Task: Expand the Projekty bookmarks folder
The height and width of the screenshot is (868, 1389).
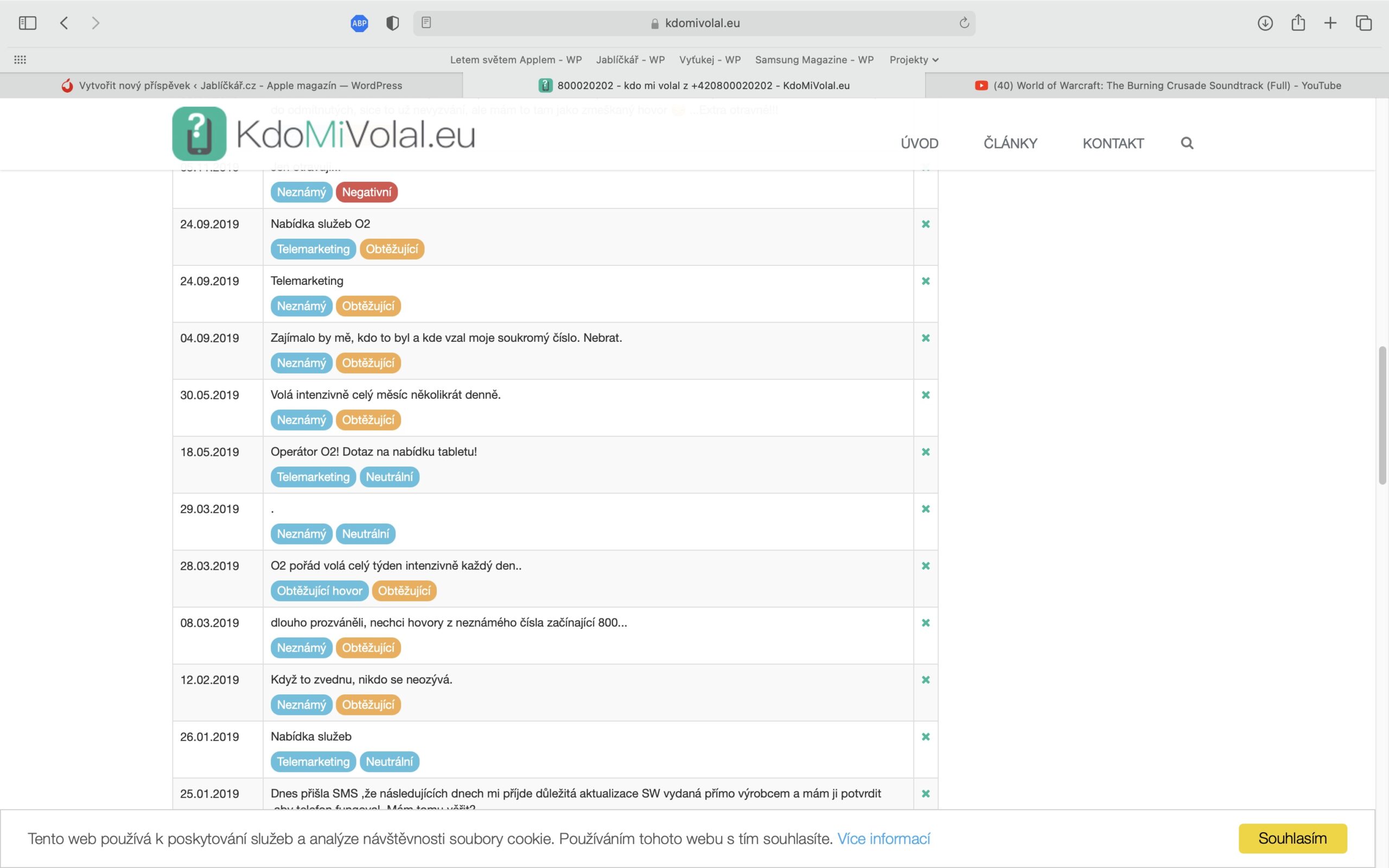Action: tap(913, 60)
